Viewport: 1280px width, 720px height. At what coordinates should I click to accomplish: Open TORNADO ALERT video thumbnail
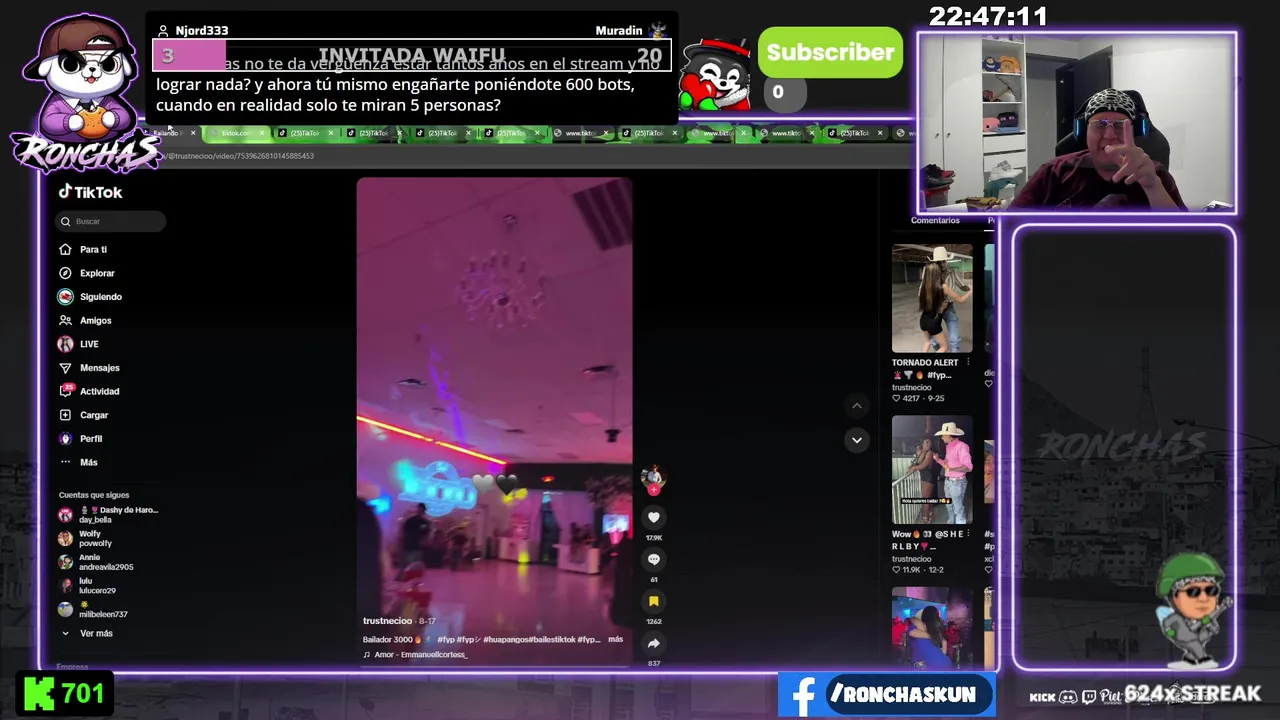click(932, 298)
